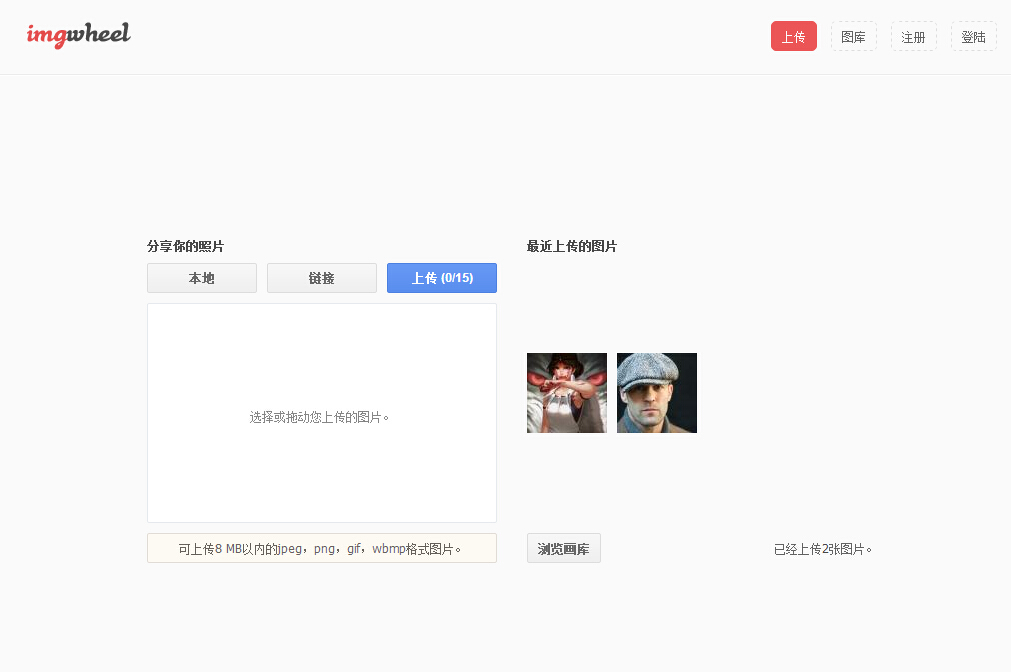
Task: Switch to the 链接 link tab
Action: click(322, 278)
